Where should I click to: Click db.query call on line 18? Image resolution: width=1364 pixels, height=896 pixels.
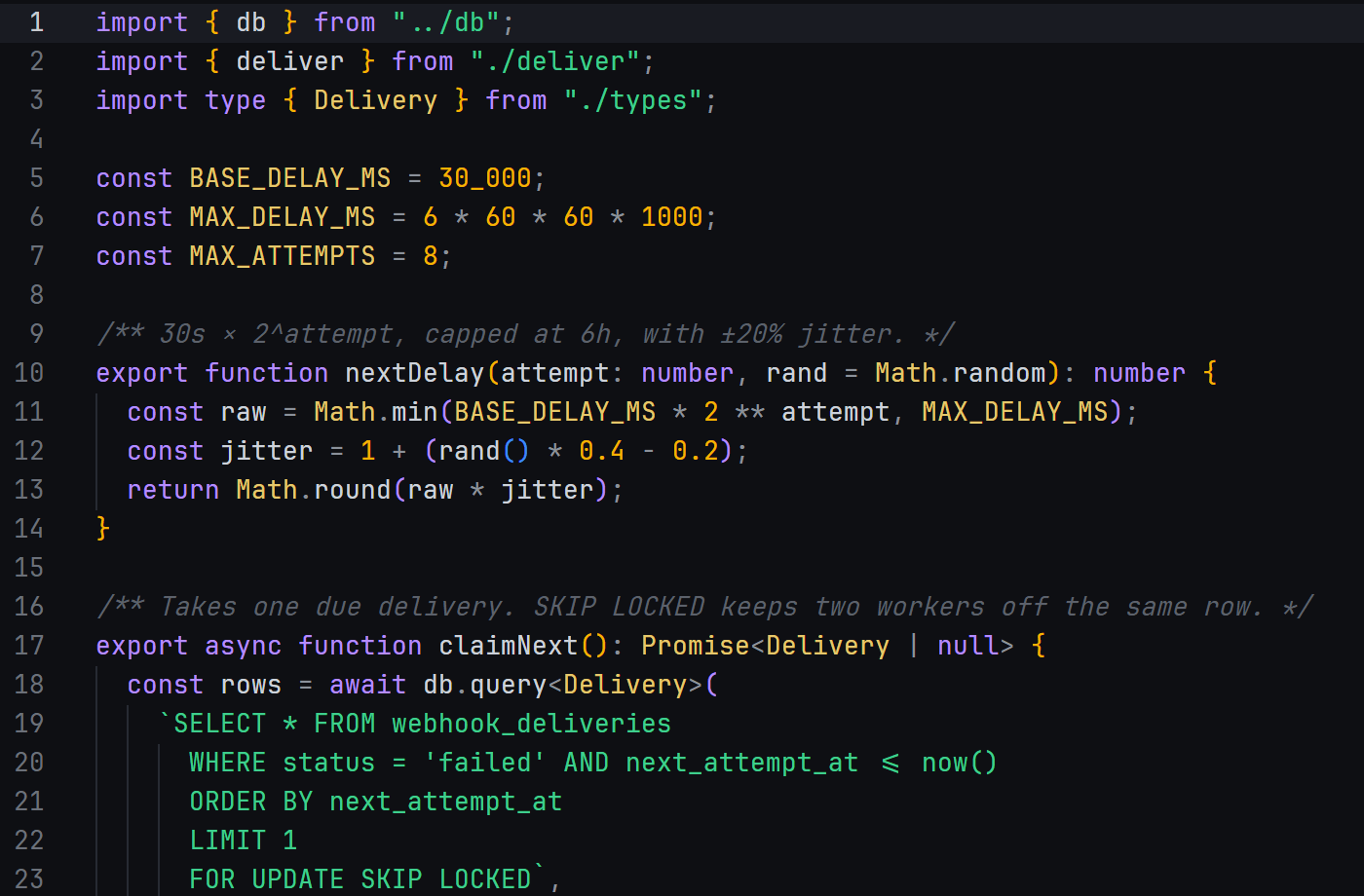click(x=485, y=684)
